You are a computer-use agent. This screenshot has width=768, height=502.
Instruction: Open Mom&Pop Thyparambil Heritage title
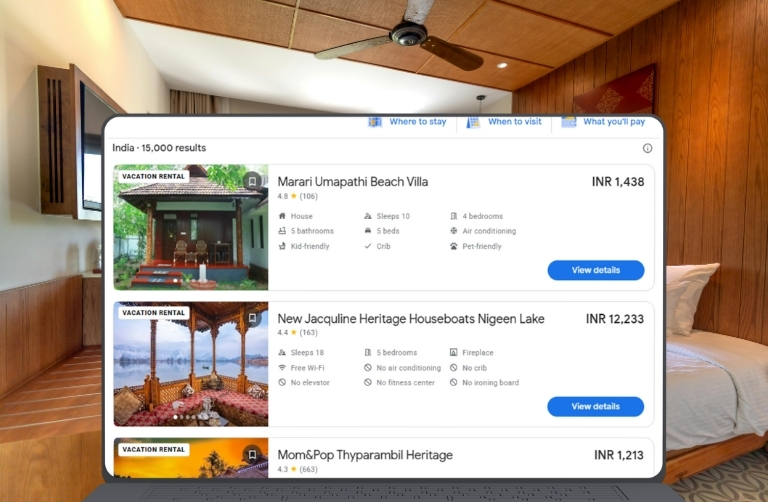(x=365, y=455)
